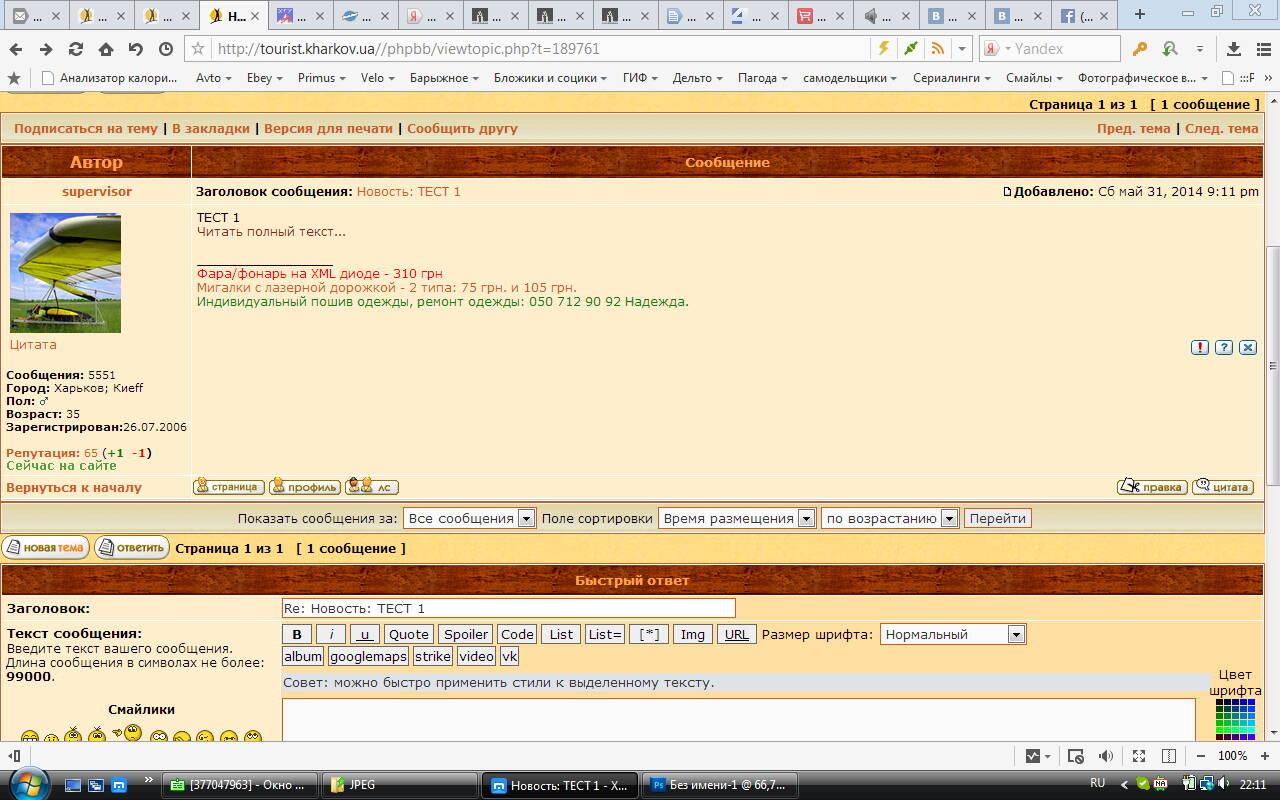Image resolution: width=1280 pixels, height=800 pixels.
Task: Open the Размер шрифта Нормальный dropdown
Action: [952, 634]
